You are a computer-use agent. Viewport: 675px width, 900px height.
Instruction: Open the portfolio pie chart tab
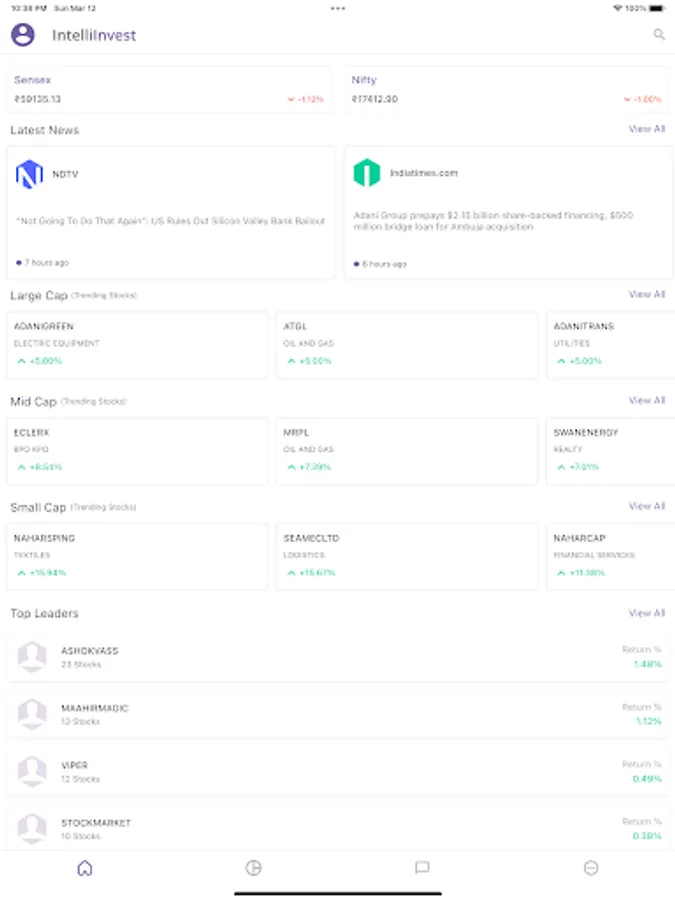(x=254, y=868)
